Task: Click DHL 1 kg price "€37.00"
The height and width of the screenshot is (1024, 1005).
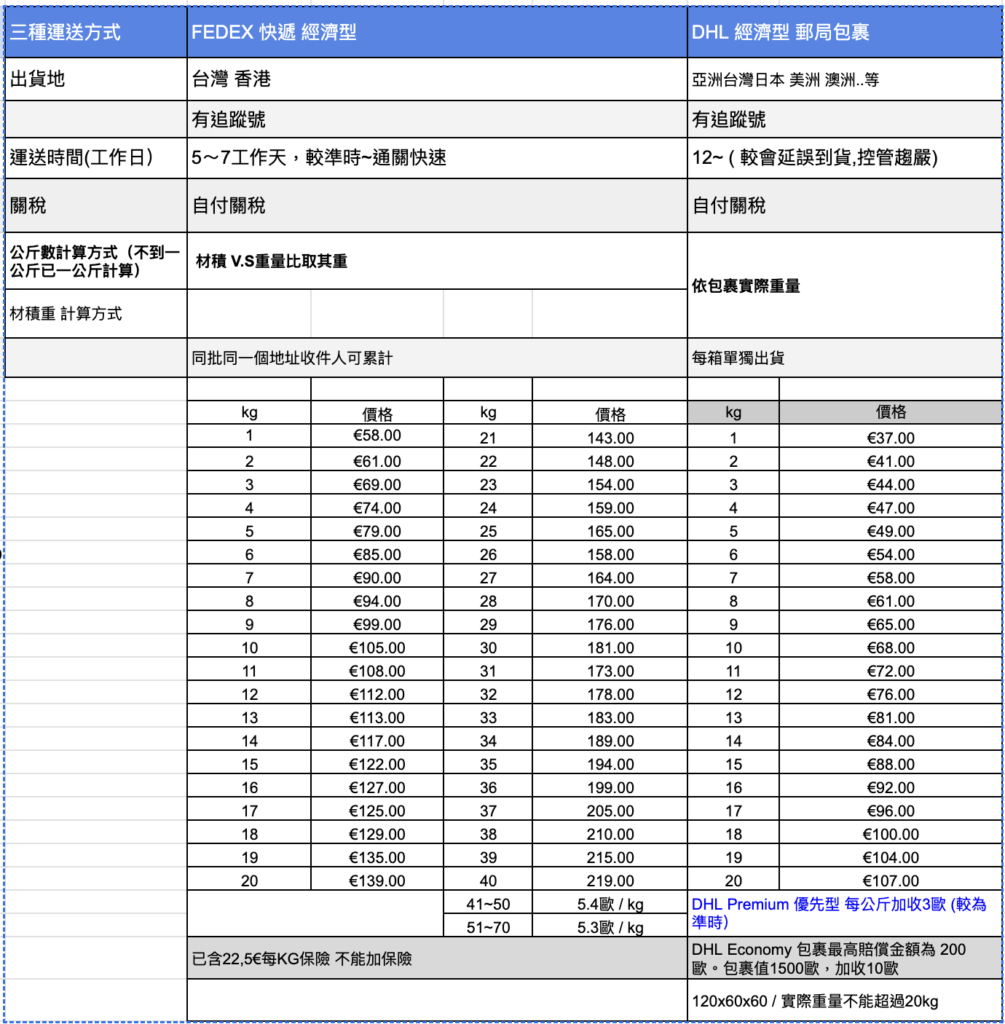Action: point(891,438)
